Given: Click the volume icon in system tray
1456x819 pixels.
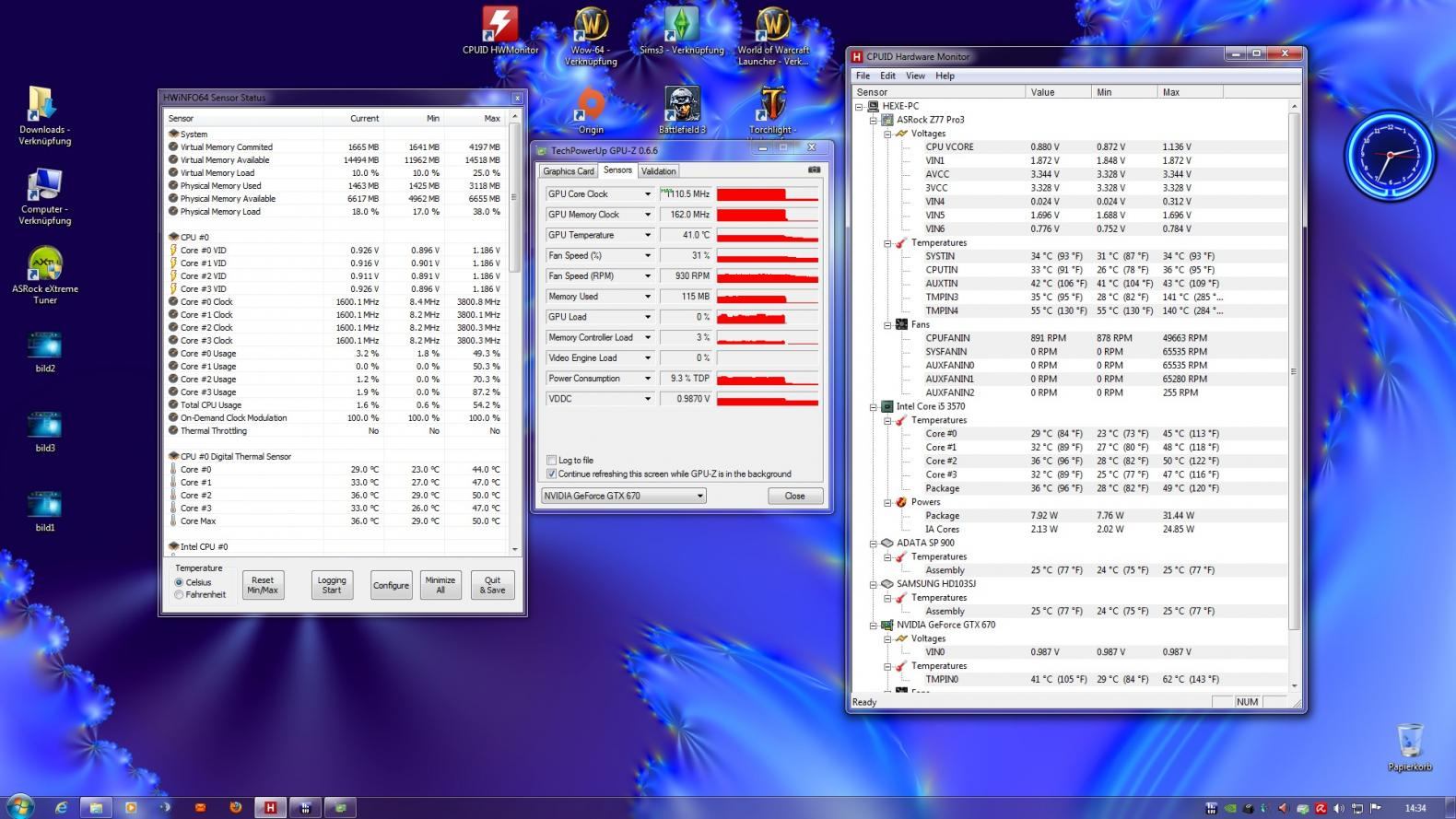Looking at the screenshot, I should click(1339, 808).
